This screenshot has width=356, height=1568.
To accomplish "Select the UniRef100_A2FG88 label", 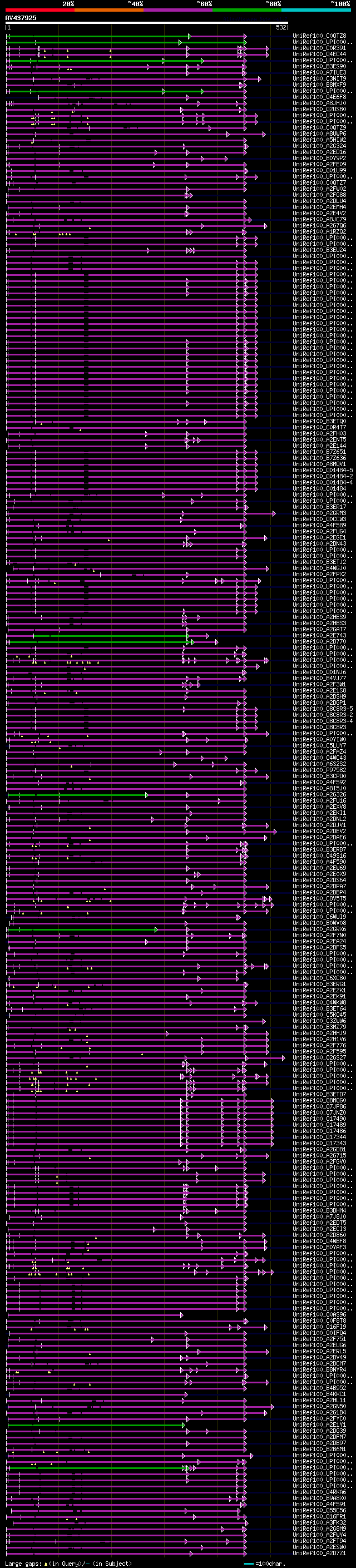I will [319, 195].
